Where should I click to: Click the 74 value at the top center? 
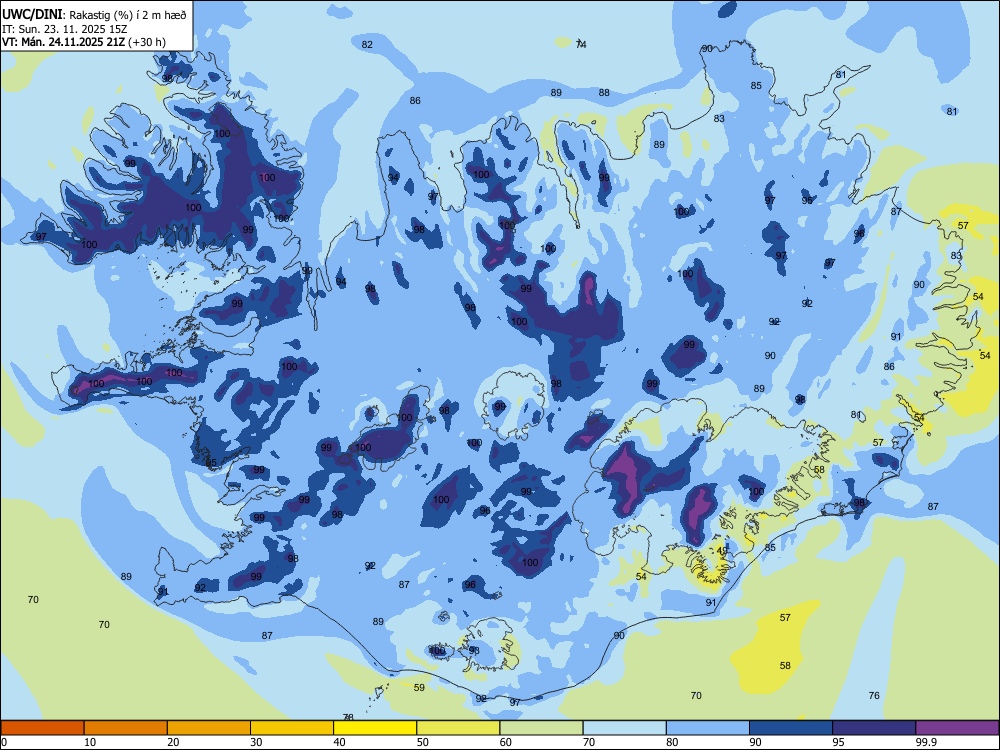coord(581,44)
